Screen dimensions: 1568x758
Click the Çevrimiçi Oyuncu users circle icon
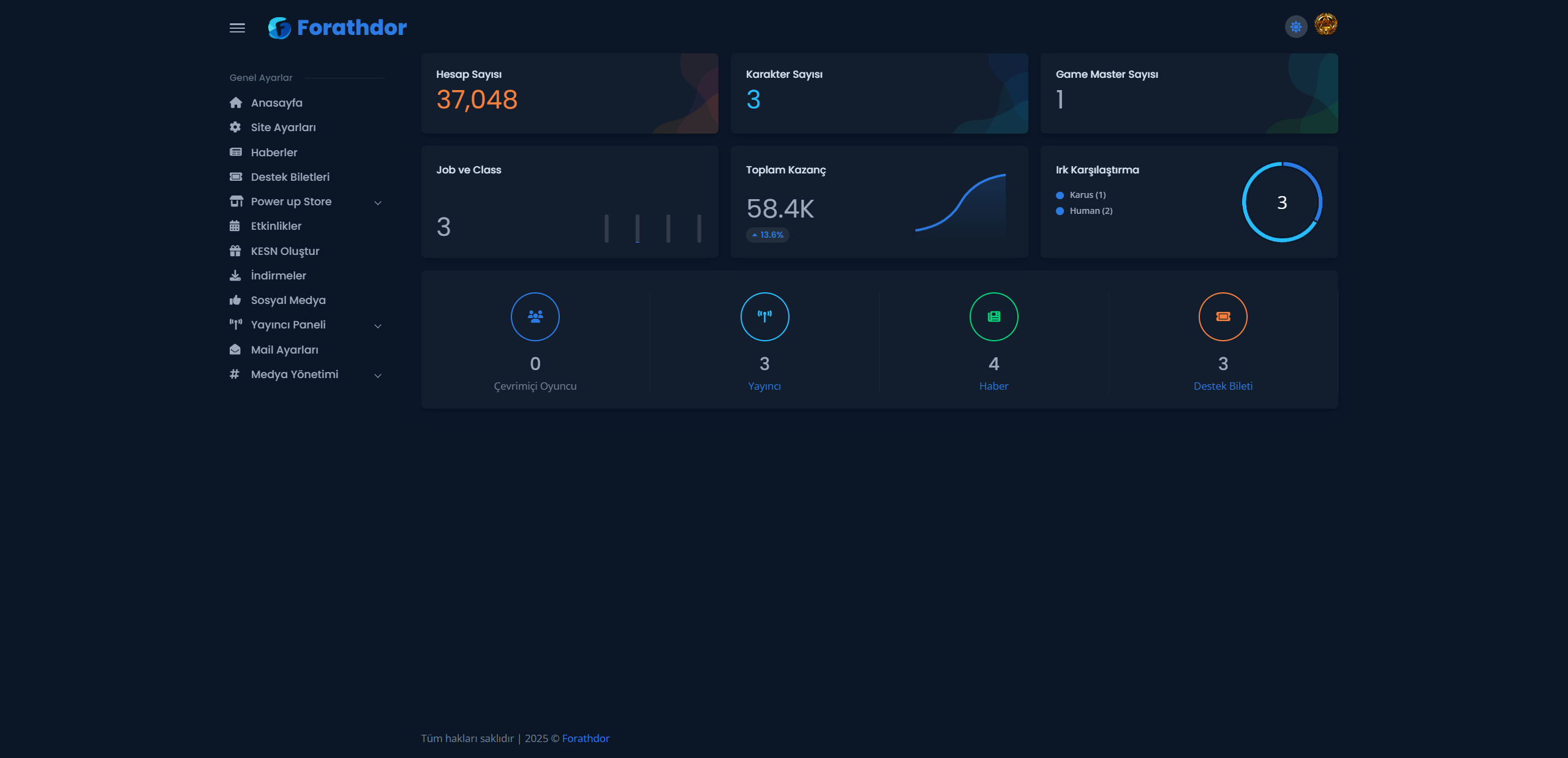pos(535,316)
